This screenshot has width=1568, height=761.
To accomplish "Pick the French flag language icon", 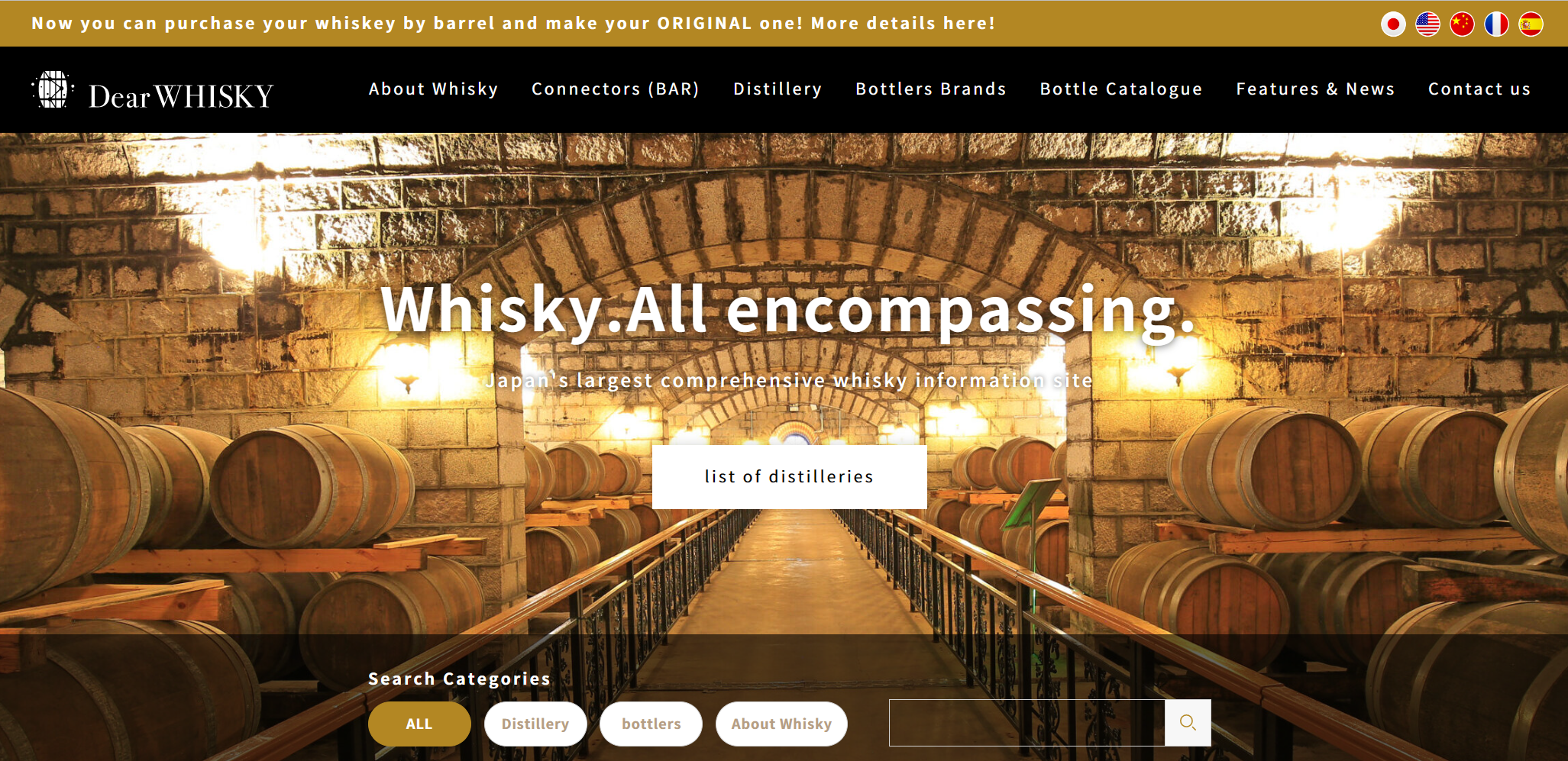I will pos(1496,24).
